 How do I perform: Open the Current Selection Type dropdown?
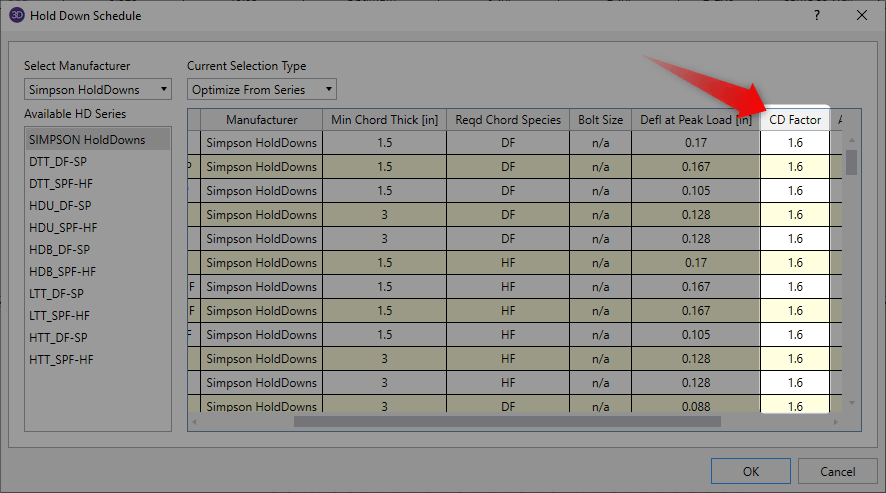pyautogui.click(x=262, y=89)
